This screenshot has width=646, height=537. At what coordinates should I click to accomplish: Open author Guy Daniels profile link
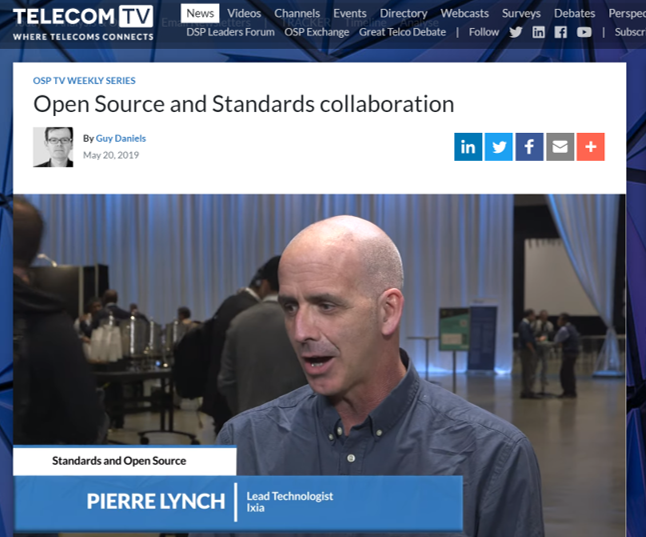121,138
